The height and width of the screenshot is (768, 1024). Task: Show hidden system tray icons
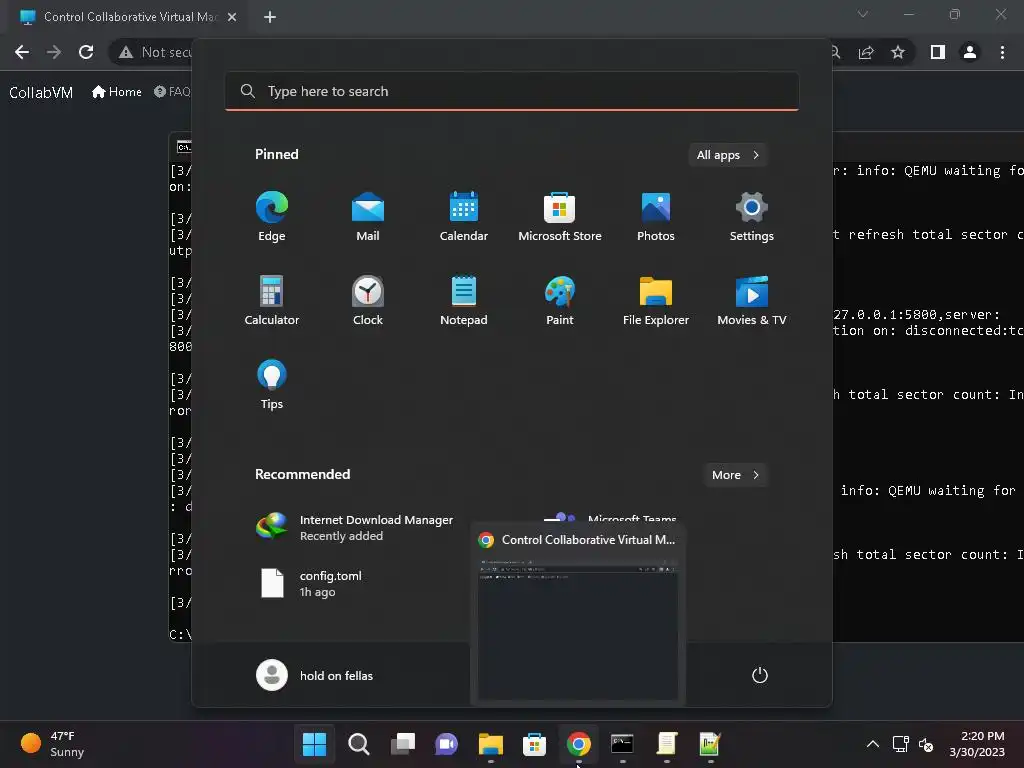click(x=872, y=744)
